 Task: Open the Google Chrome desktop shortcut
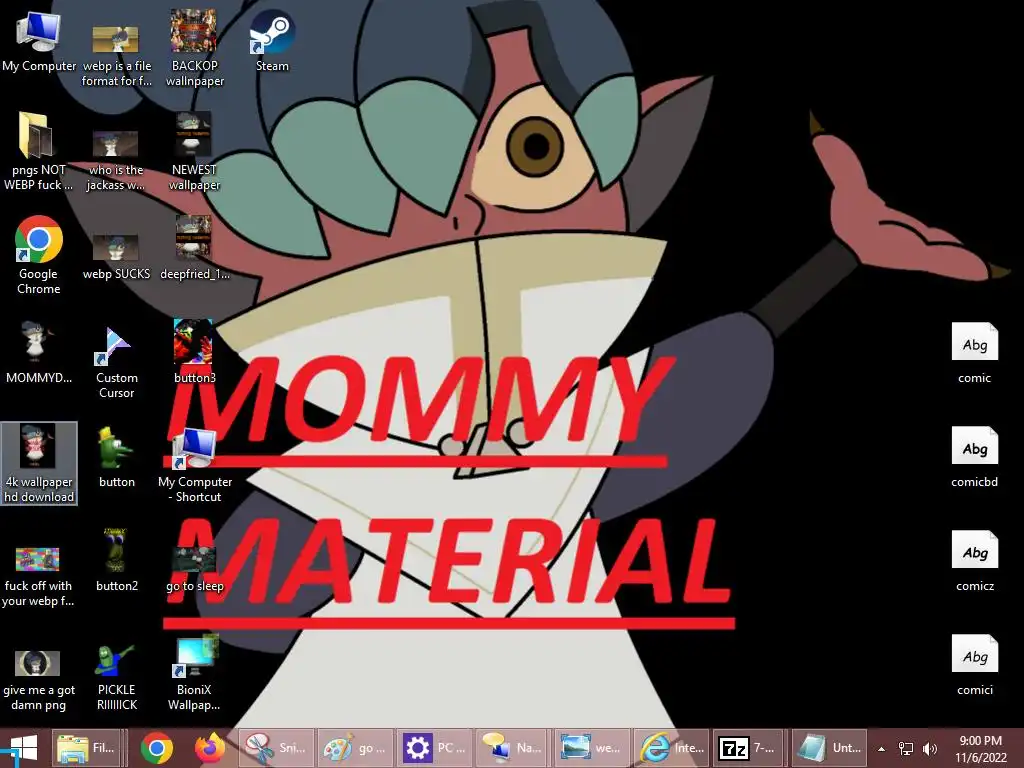point(39,255)
